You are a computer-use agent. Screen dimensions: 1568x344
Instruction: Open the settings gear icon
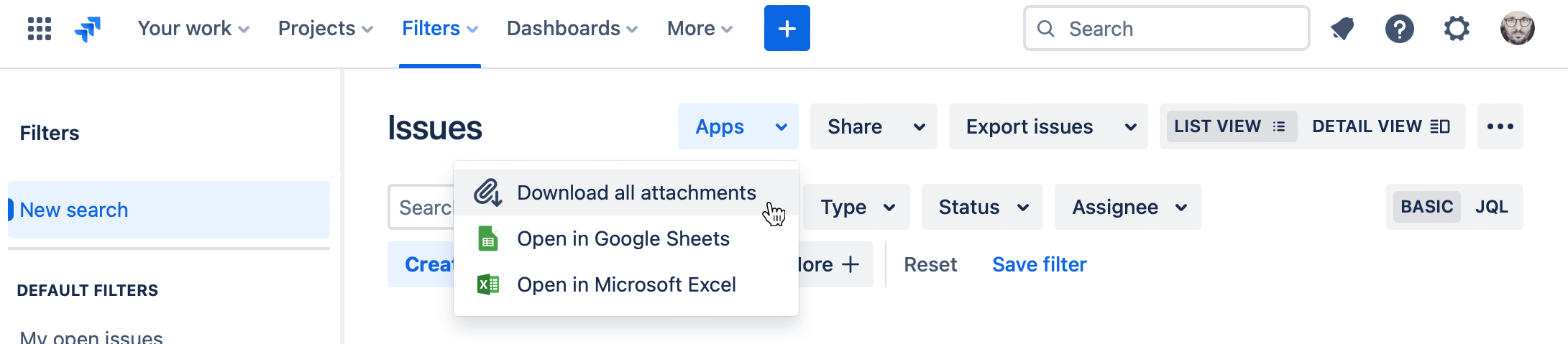point(1457,29)
